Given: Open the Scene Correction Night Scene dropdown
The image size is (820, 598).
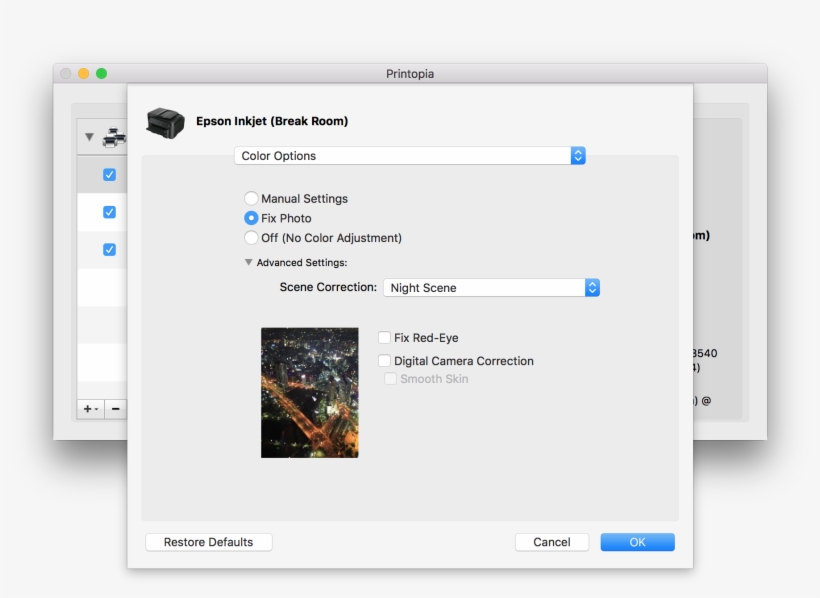Looking at the screenshot, I should [491, 288].
